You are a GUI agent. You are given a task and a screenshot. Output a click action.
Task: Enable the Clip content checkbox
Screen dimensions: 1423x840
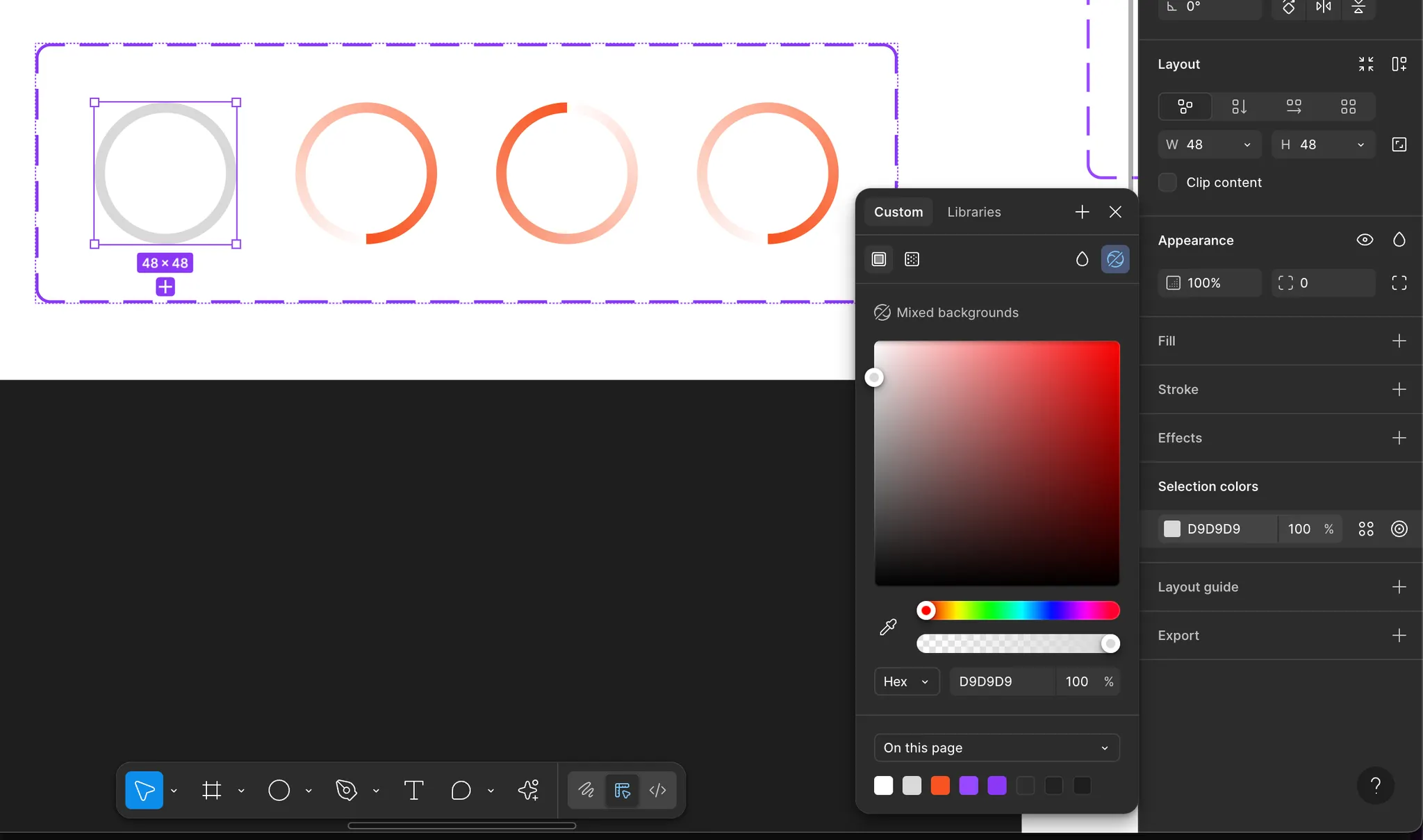[x=1168, y=183]
